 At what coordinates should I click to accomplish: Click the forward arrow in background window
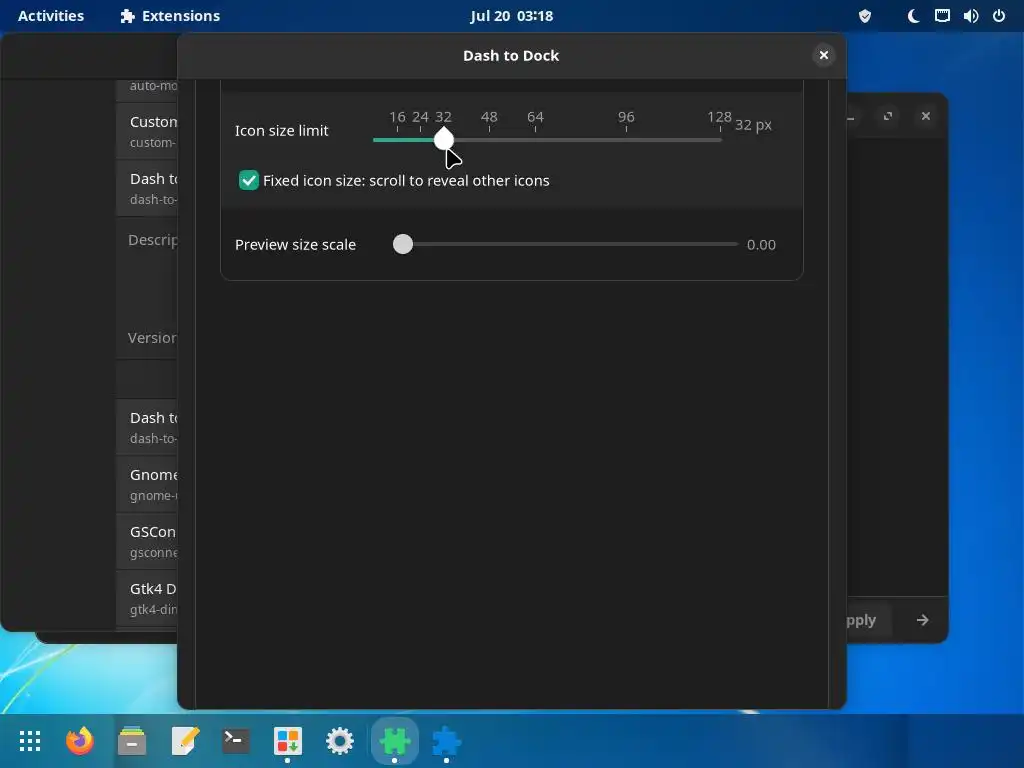tap(922, 620)
